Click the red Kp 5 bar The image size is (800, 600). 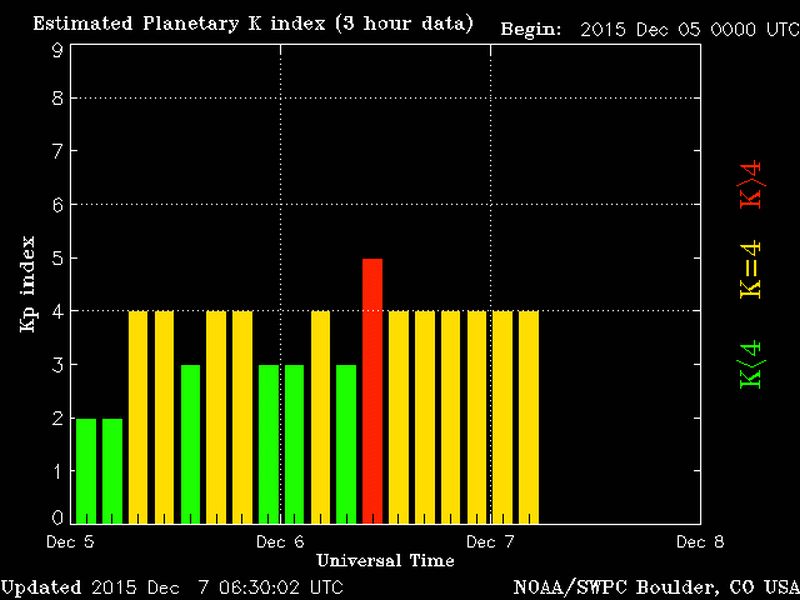coord(372,391)
